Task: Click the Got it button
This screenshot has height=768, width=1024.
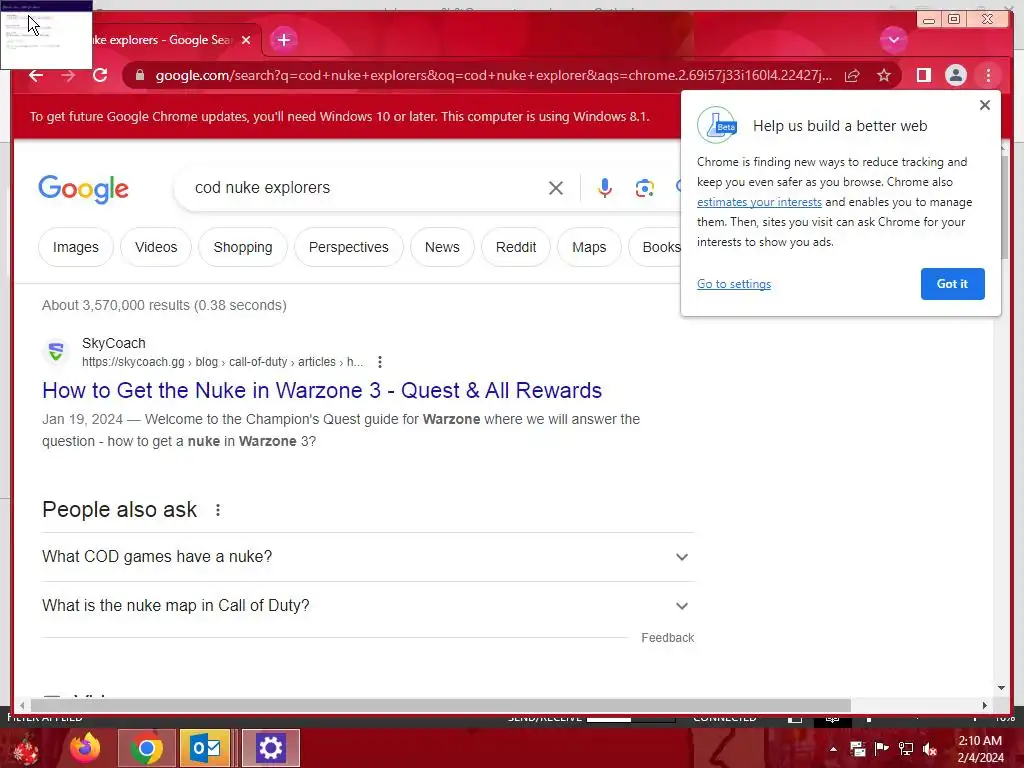Action: click(953, 284)
